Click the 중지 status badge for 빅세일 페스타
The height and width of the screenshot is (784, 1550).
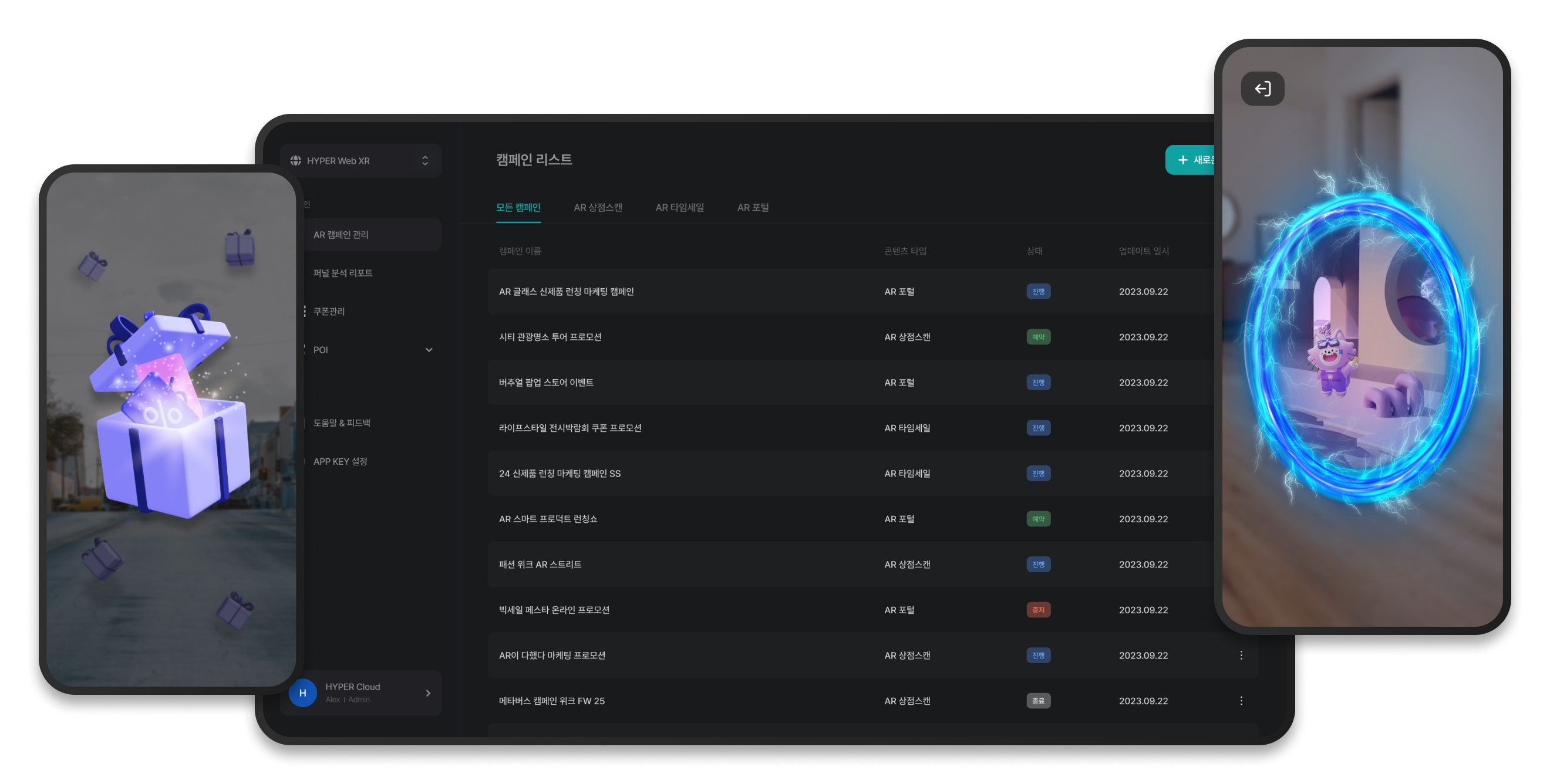click(x=1038, y=610)
